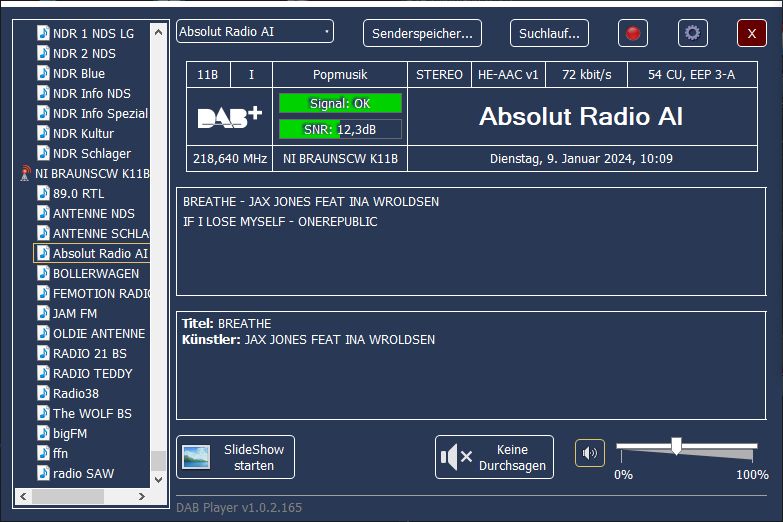Viewport: 783px width, 522px height.
Task: Click the HE-AAC v1 codec cell
Action: (508, 75)
